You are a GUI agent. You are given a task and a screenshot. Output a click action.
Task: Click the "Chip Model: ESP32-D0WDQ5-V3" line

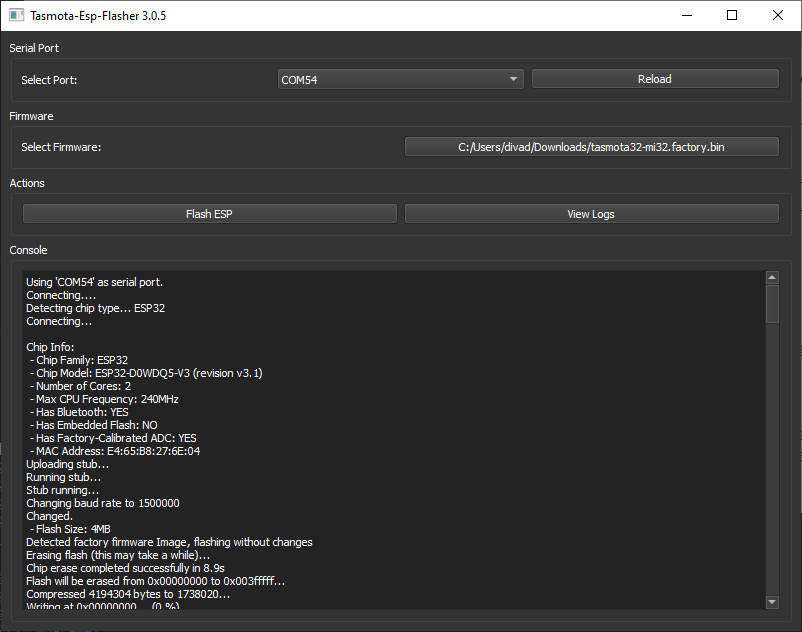pyautogui.click(x=146, y=373)
